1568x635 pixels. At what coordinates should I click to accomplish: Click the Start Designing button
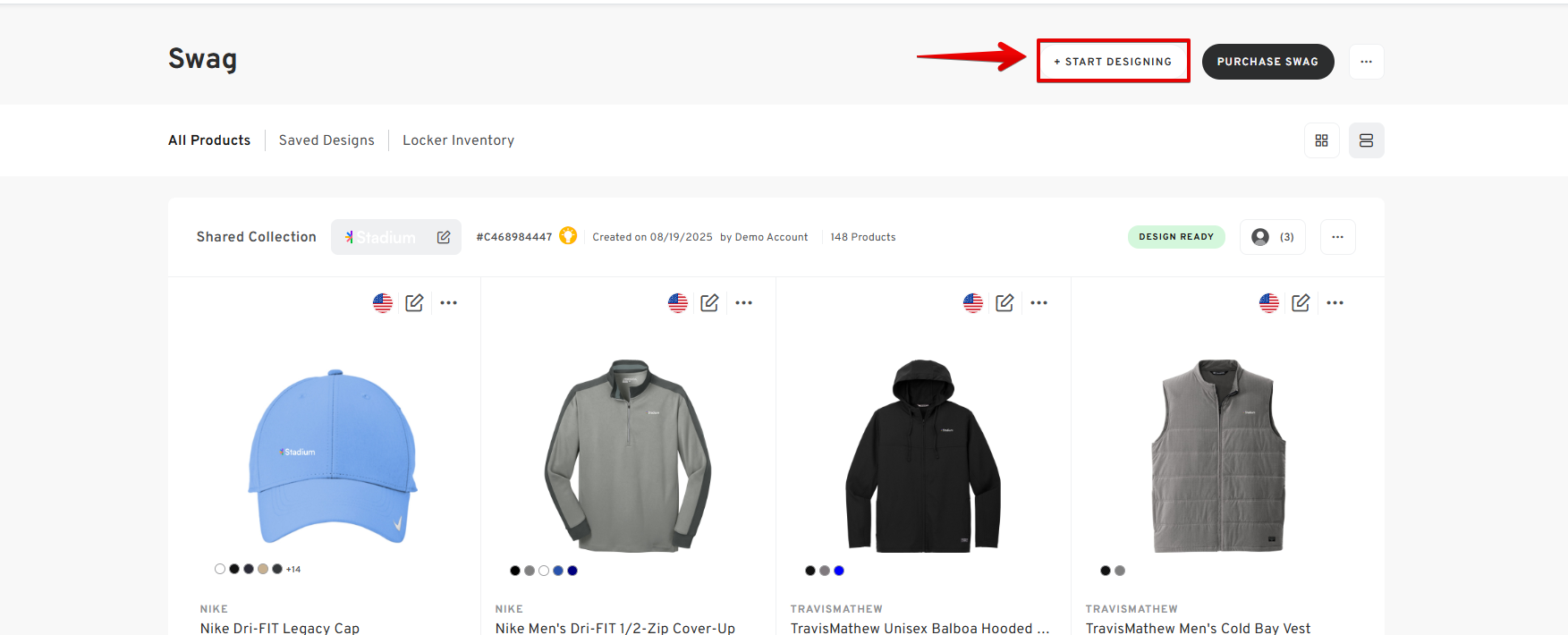pos(1113,62)
